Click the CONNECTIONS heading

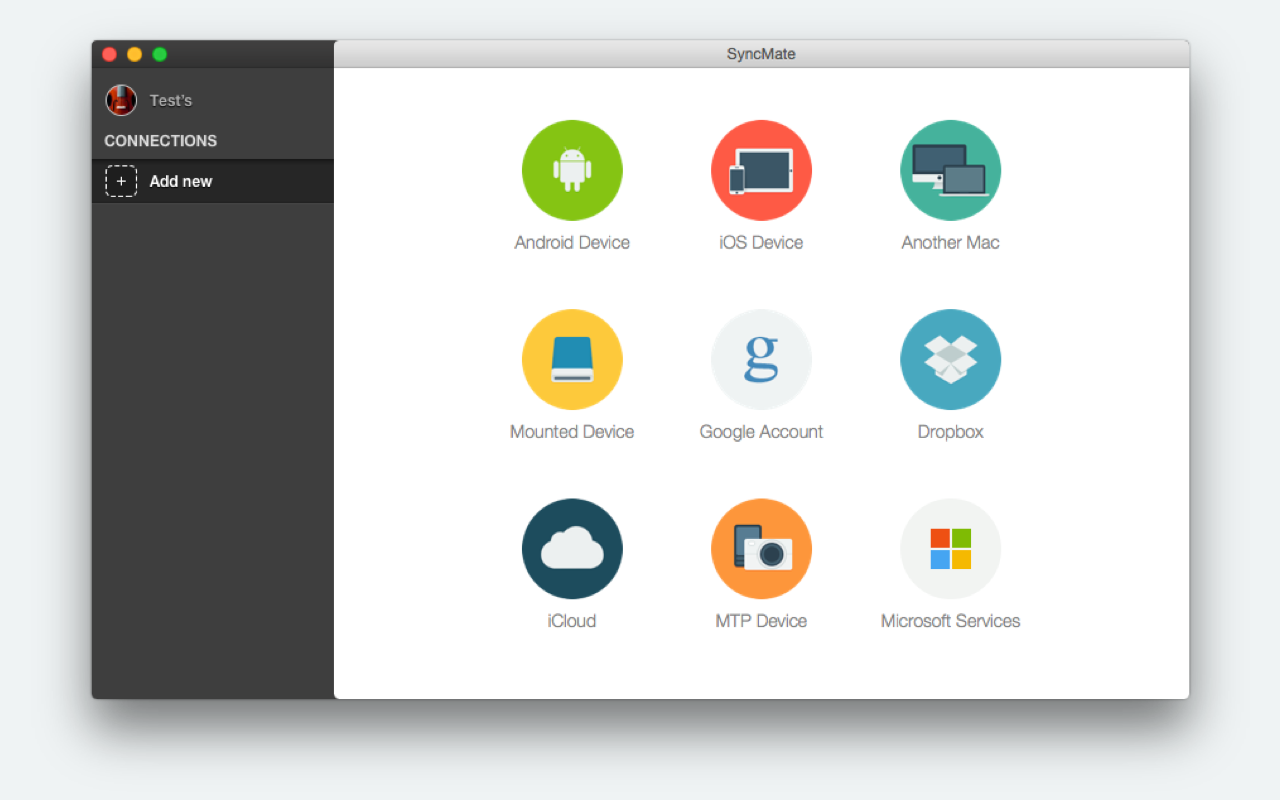coord(160,141)
